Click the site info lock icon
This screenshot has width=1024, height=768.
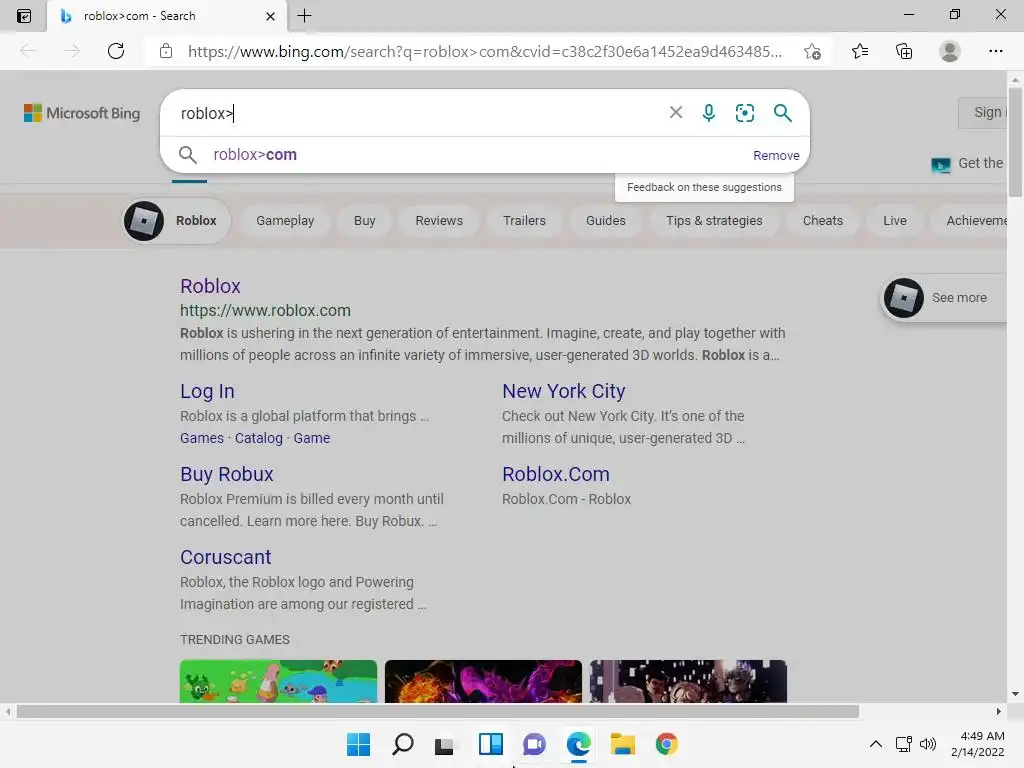pos(166,51)
